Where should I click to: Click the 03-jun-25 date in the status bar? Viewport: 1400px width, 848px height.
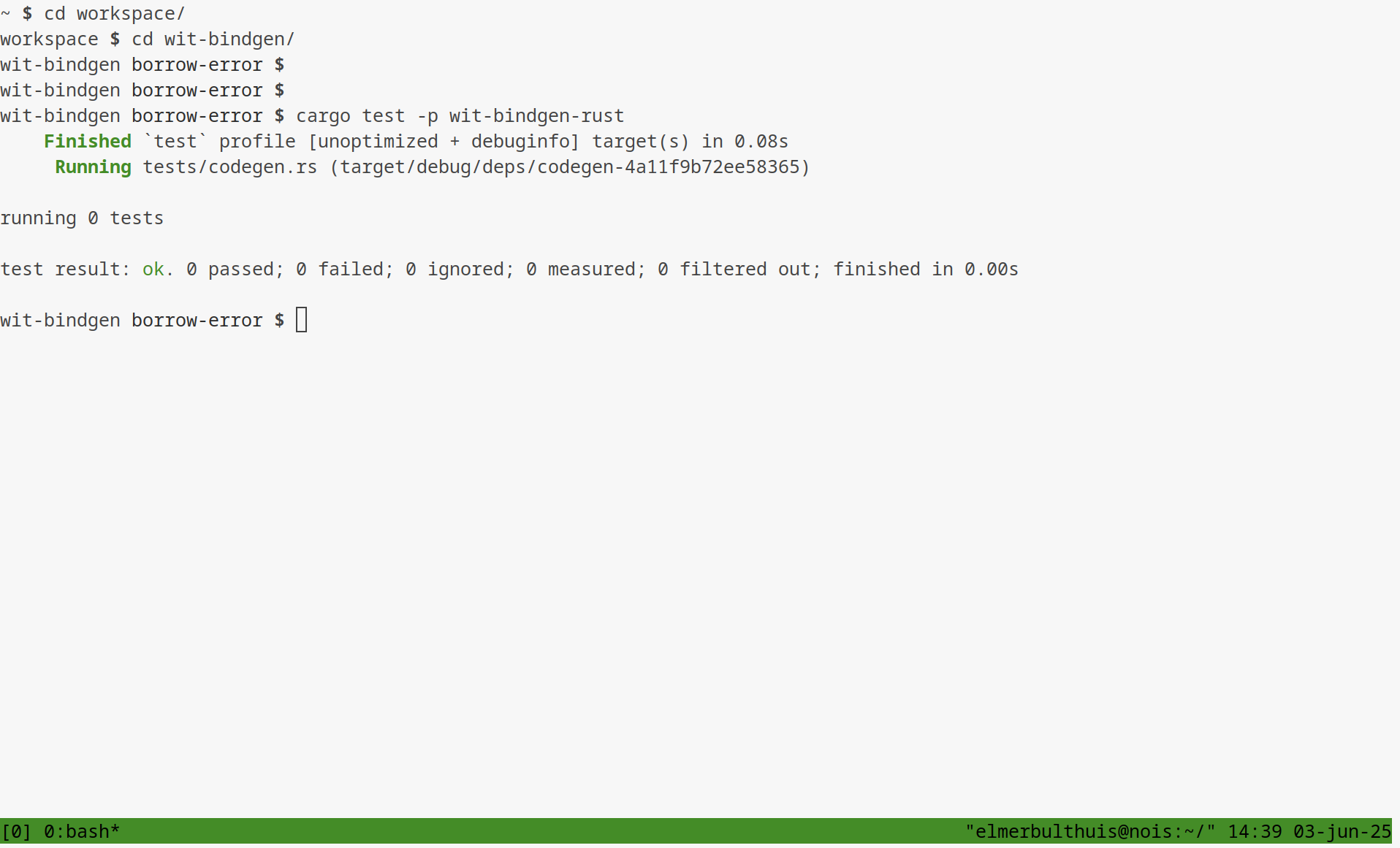point(1342,831)
